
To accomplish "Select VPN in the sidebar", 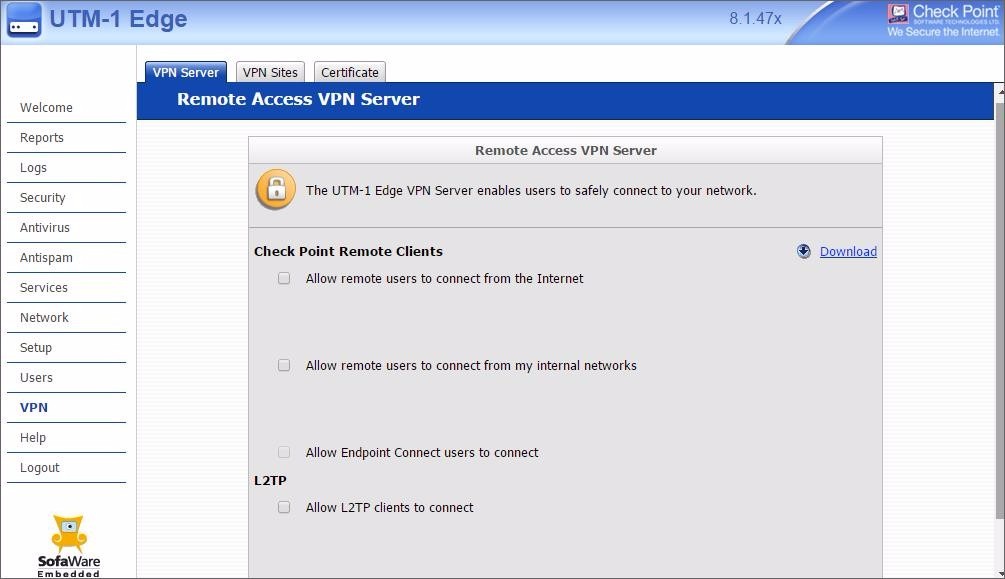I will [x=34, y=408].
